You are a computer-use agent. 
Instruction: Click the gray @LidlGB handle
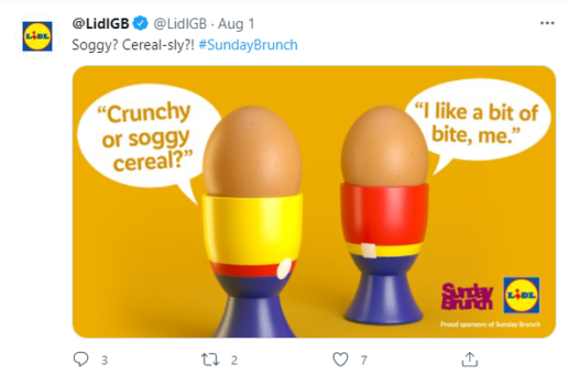point(180,24)
